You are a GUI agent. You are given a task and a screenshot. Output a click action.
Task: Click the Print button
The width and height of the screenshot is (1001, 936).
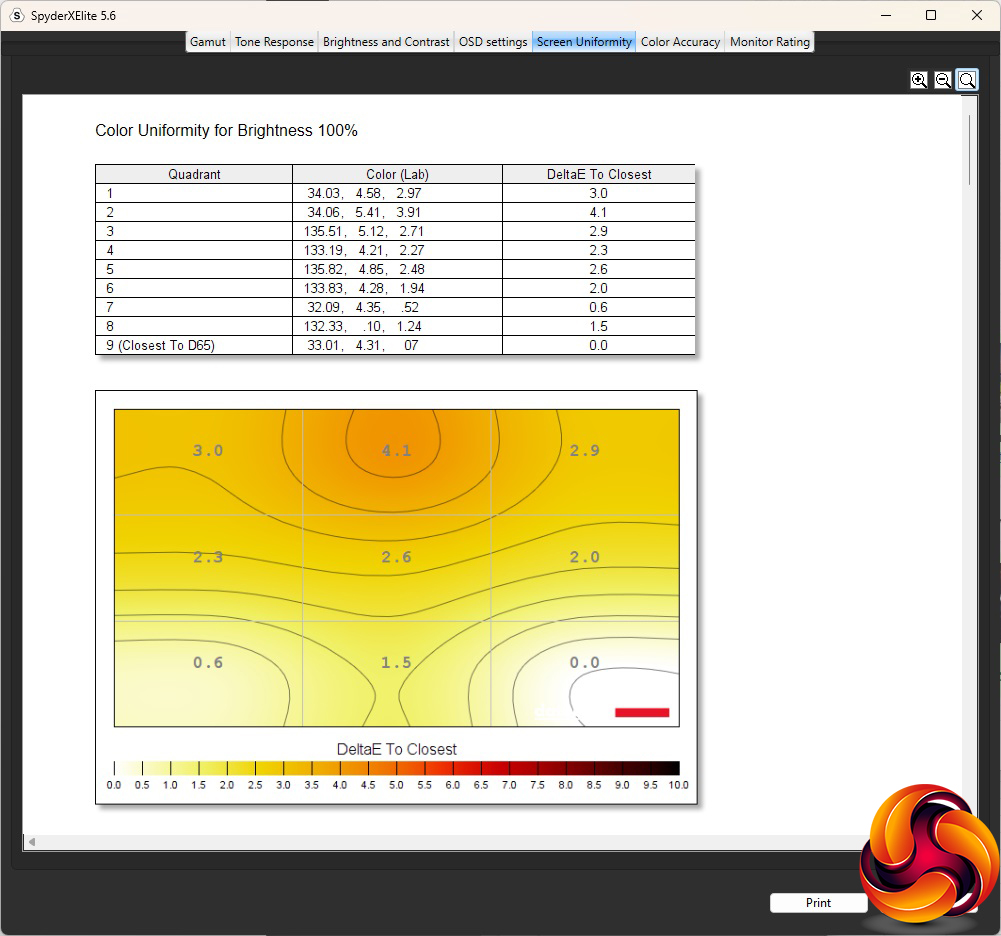[x=818, y=902]
